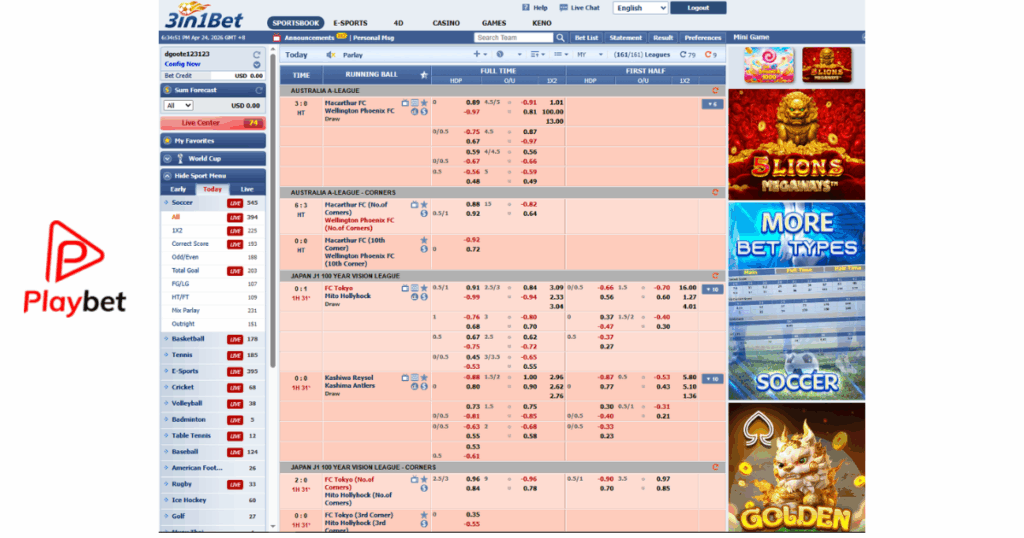Select the Early sport menu tab
The image size is (1024, 538).
(178, 189)
